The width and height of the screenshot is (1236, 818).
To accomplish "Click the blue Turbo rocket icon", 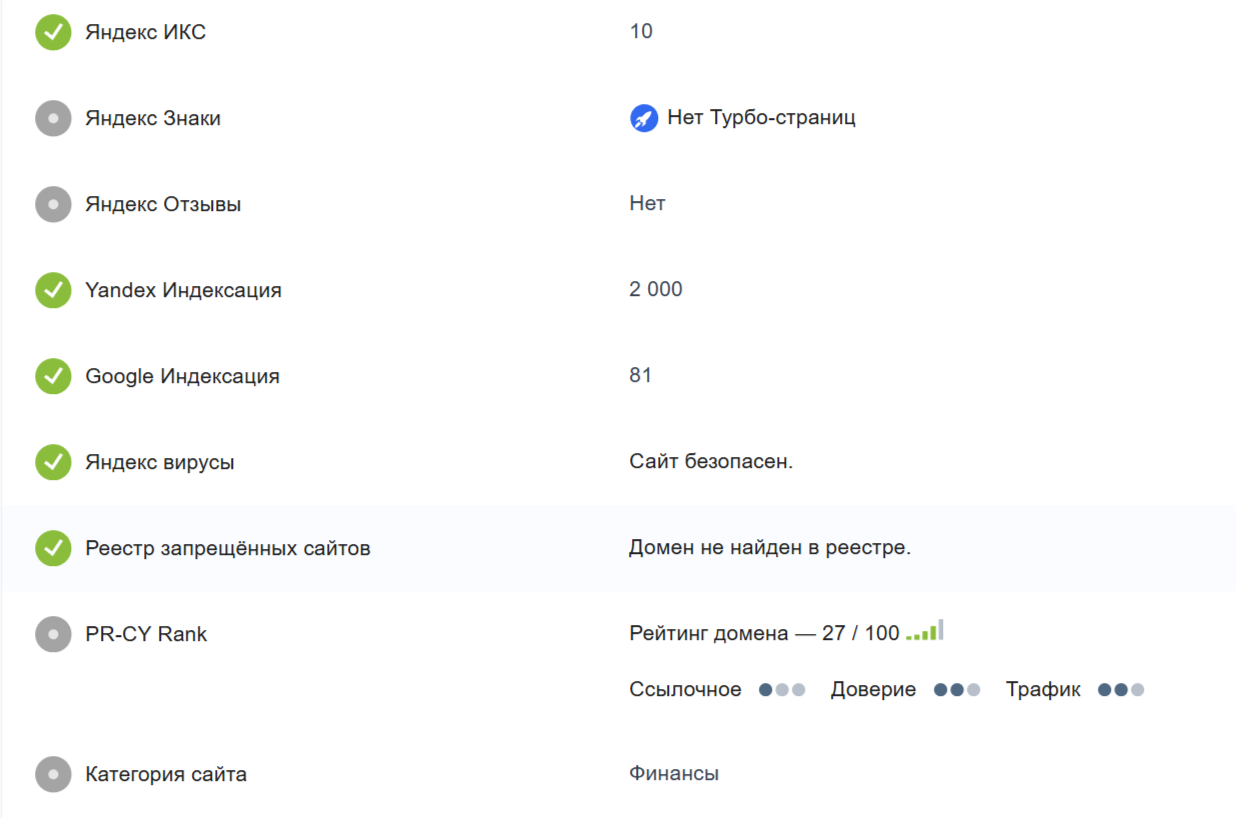I will tap(643, 118).
